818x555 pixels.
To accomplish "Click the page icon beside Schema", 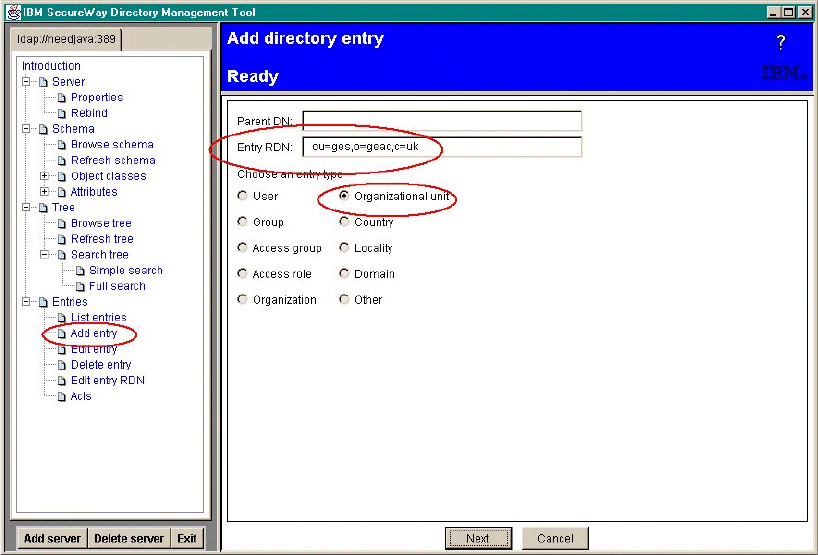I will click(x=43, y=129).
